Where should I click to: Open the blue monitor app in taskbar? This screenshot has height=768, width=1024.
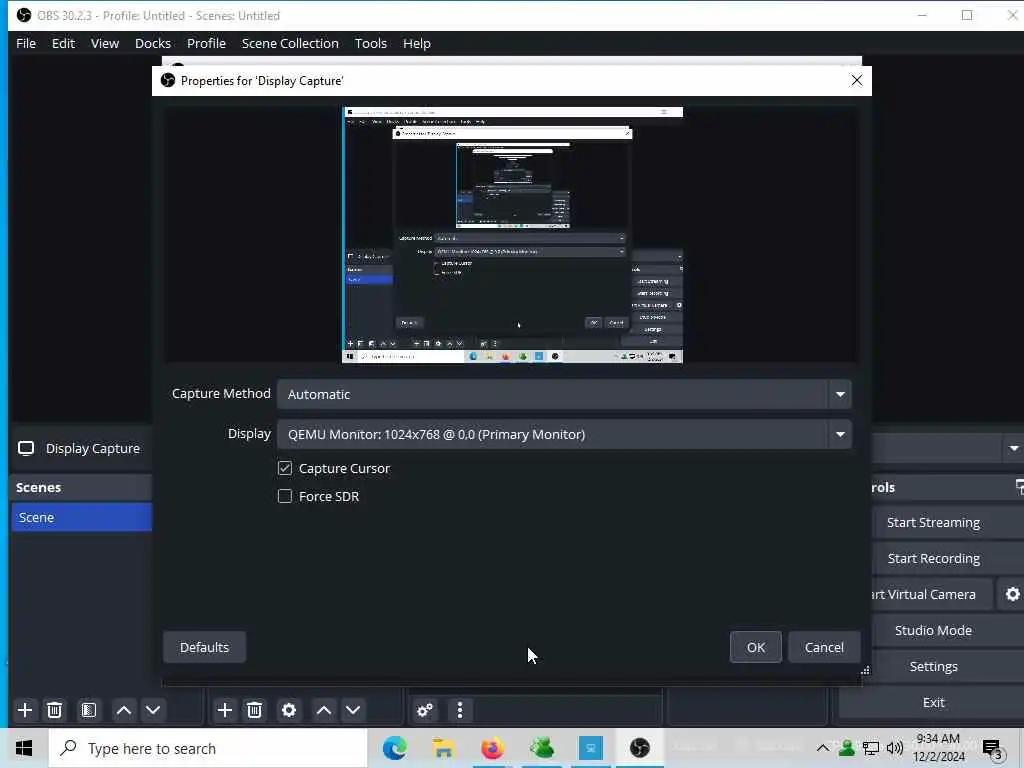591,748
